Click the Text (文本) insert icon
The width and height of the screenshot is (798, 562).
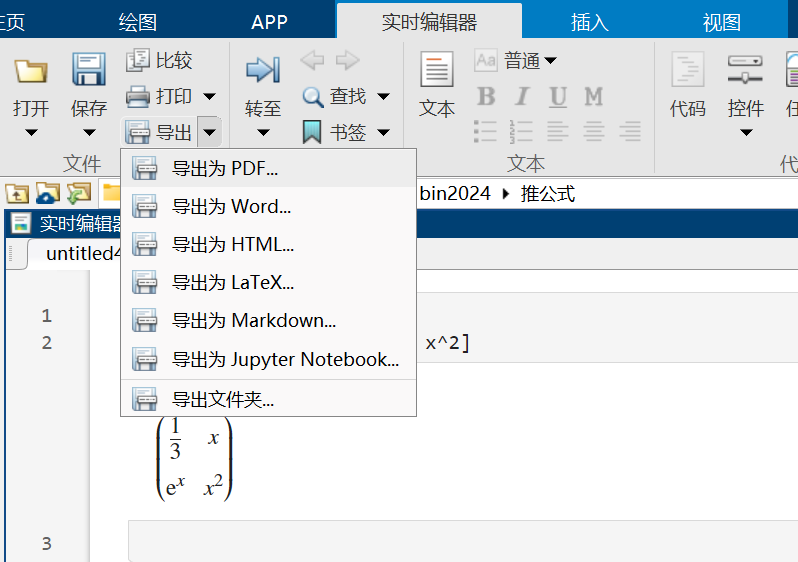[x=437, y=70]
